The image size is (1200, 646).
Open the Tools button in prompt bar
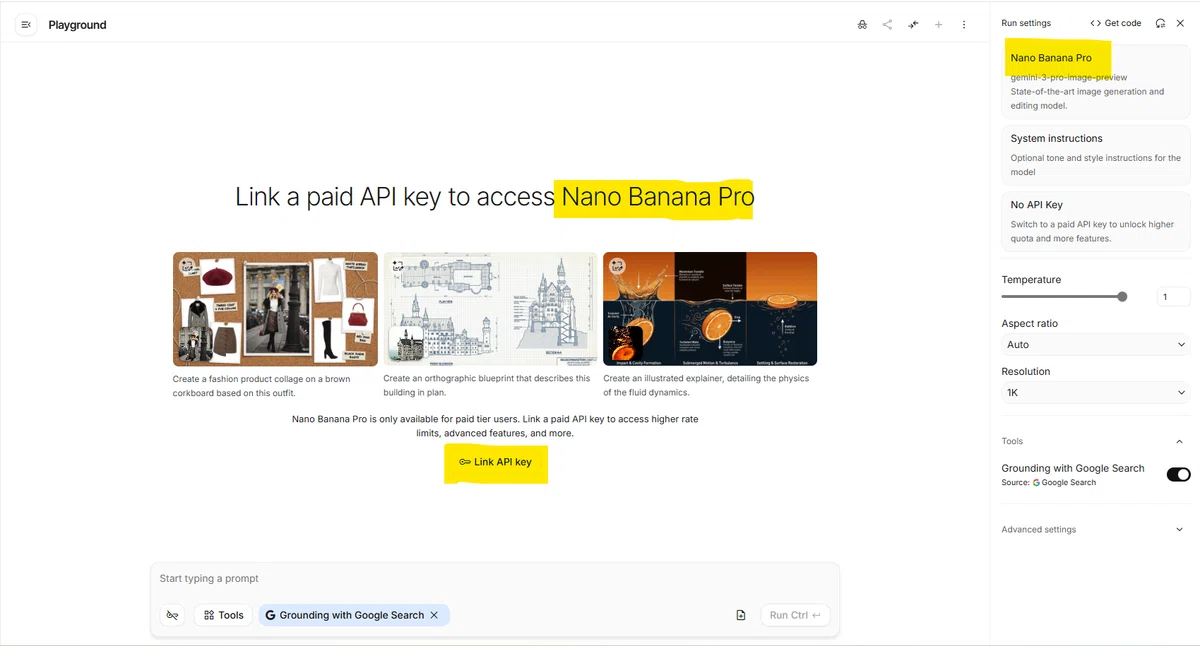(x=223, y=615)
